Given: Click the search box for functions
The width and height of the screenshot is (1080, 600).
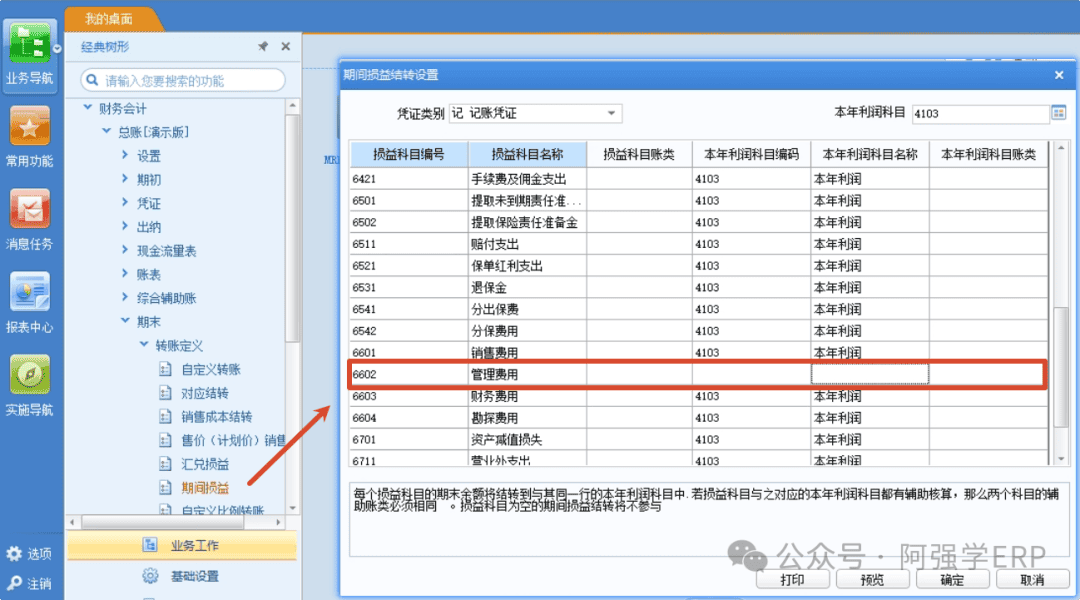Looking at the screenshot, I should (183, 81).
